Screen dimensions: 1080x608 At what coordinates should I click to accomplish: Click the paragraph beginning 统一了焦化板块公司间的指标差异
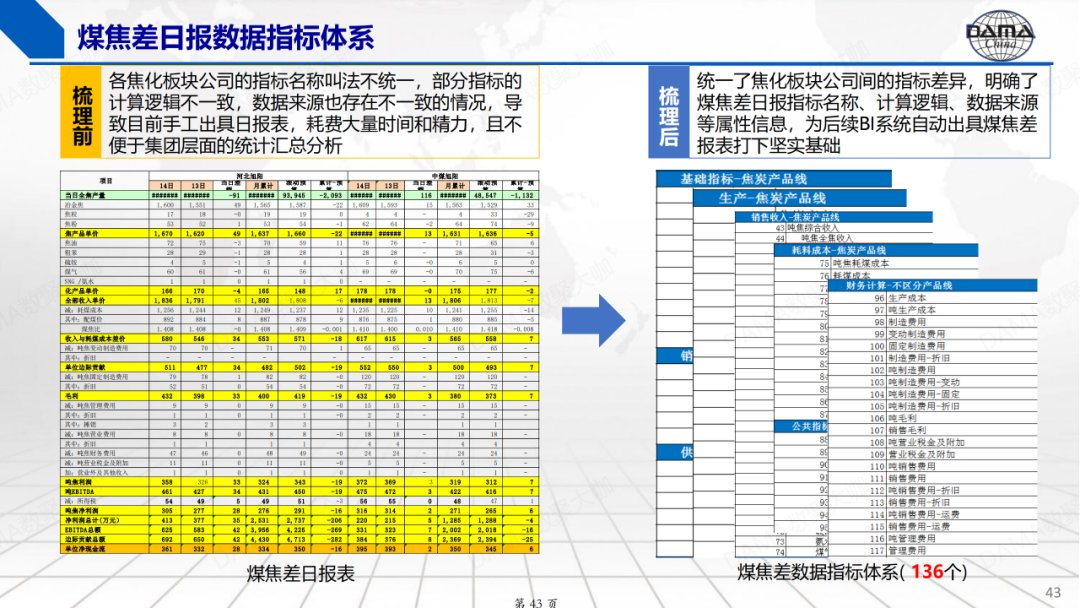[x=867, y=113]
